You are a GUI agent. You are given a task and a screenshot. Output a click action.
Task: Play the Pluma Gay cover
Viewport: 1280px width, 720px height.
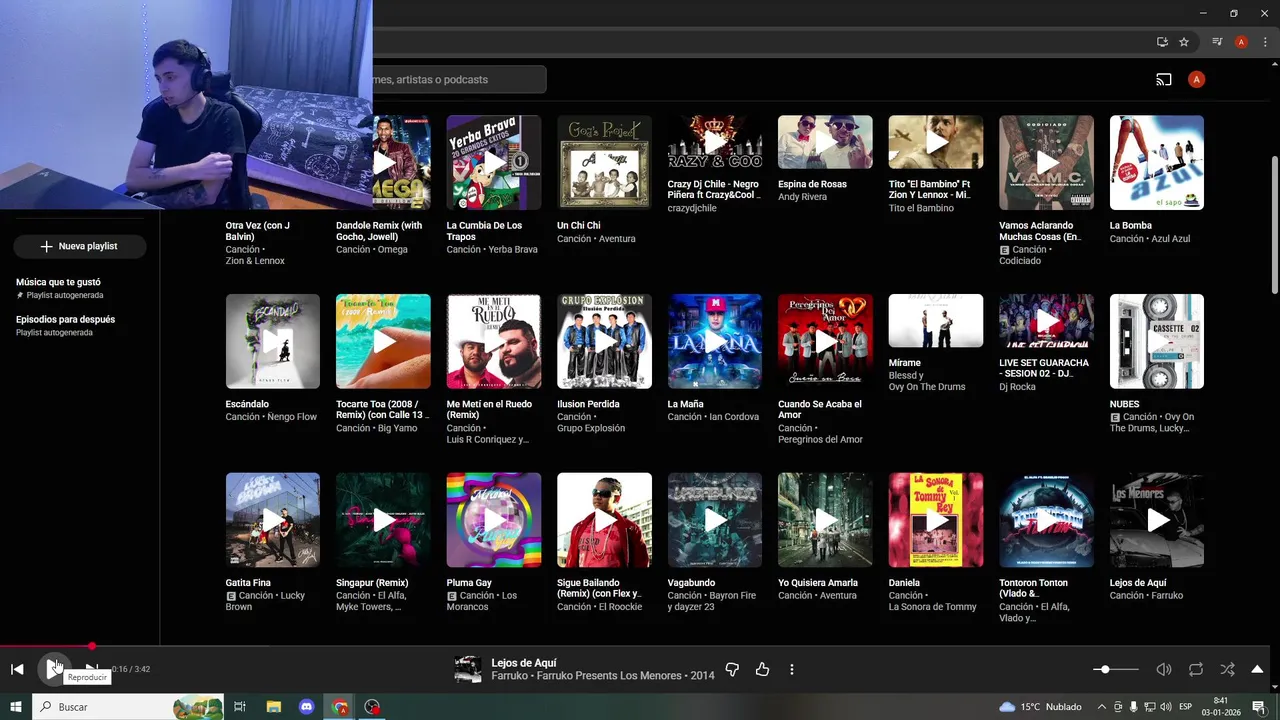[494, 520]
